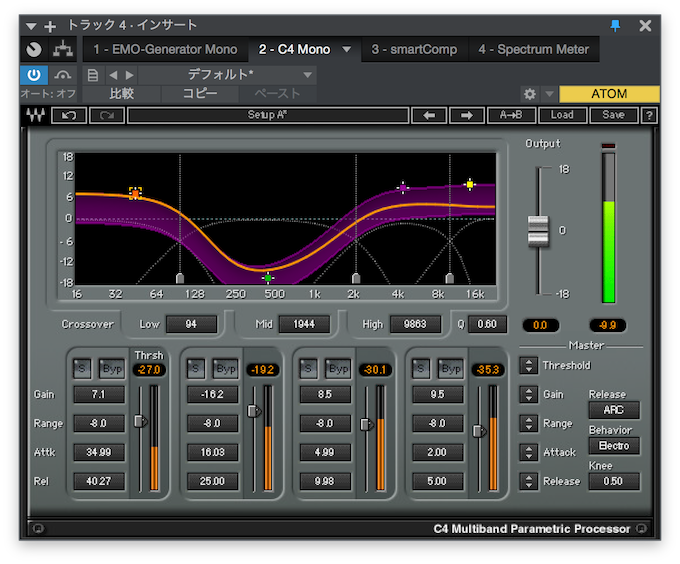The width and height of the screenshot is (680, 564).
Task: Switch to 4 - Spectrum Meter tab
Action: click(533, 49)
